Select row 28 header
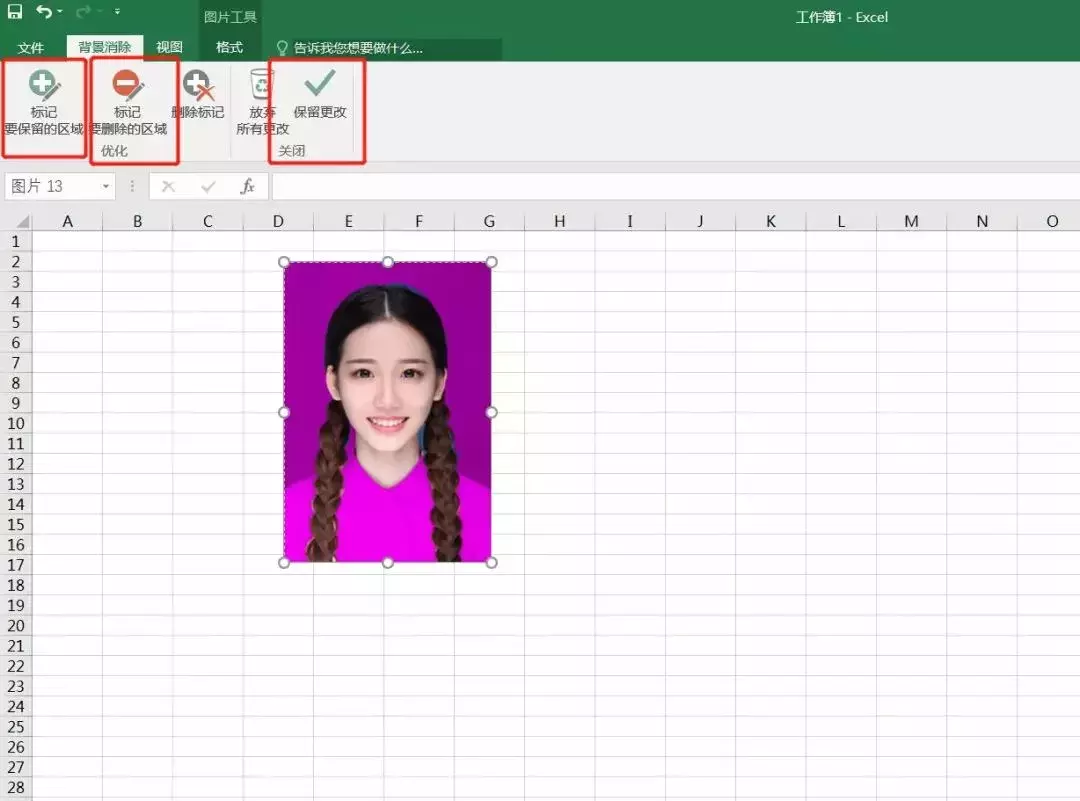The height and width of the screenshot is (801, 1080). tap(16, 788)
